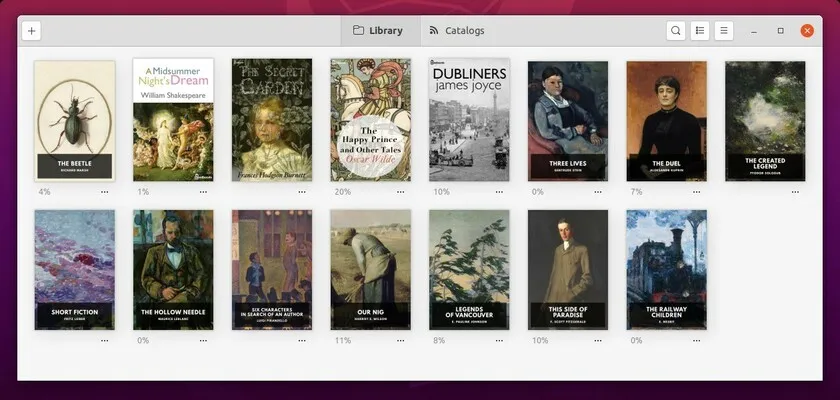840x400 pixels.
Task: Open Legends of Vancouver cover
Action: 469,270
